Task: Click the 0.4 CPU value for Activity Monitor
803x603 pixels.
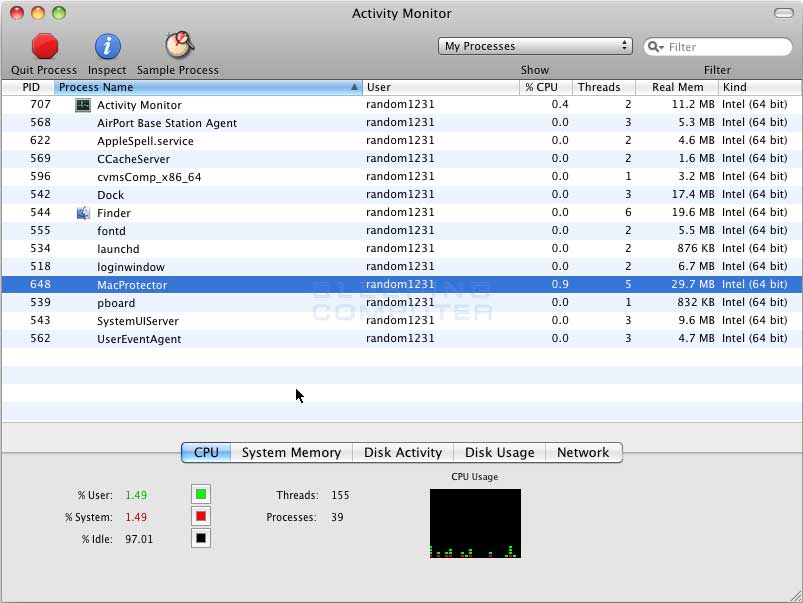Action: tap(560, 105)
